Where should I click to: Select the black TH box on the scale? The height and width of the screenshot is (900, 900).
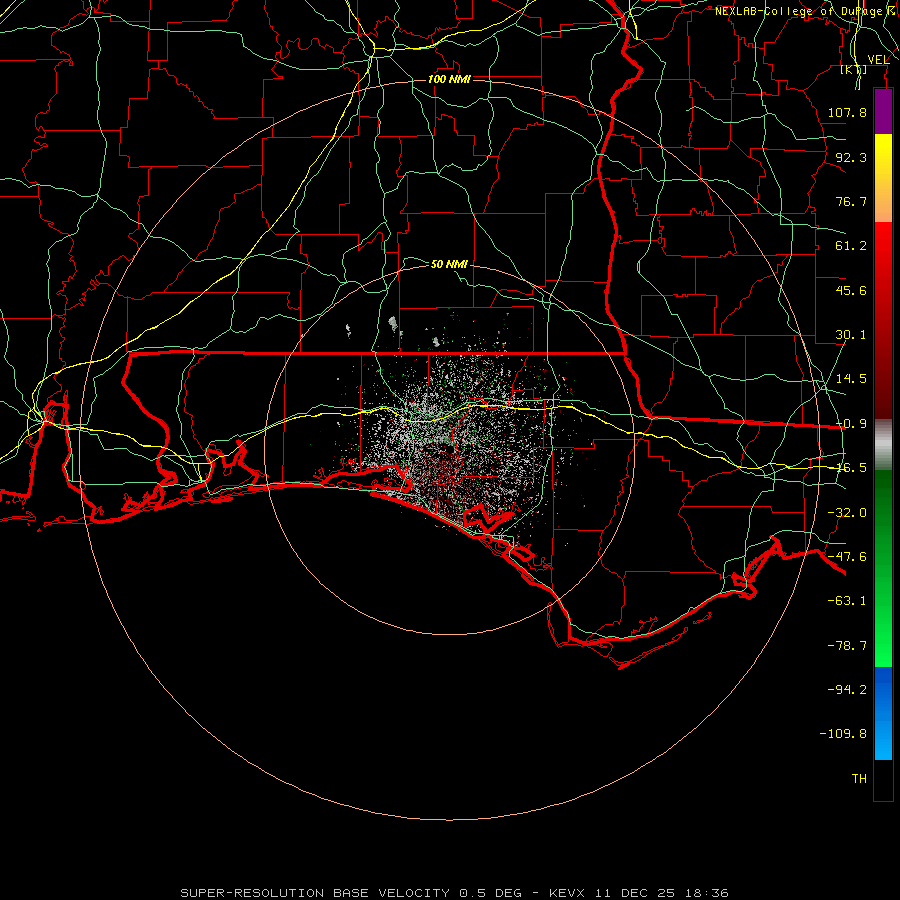click(x=883, y=780)
